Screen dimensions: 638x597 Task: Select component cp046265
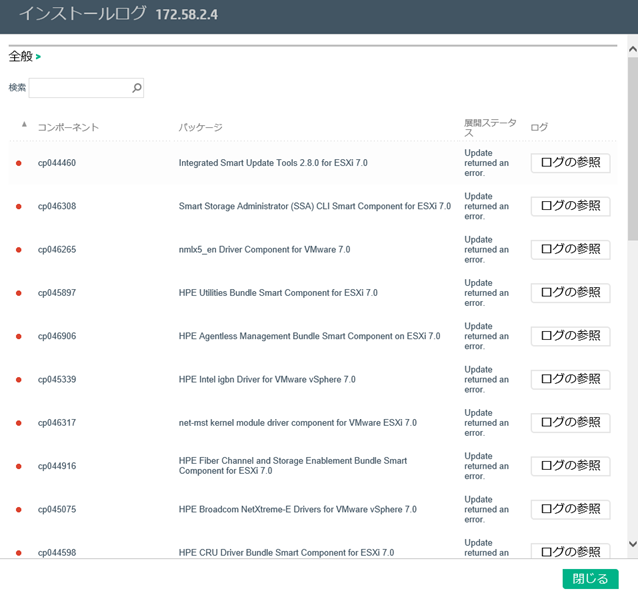(57, 250)
